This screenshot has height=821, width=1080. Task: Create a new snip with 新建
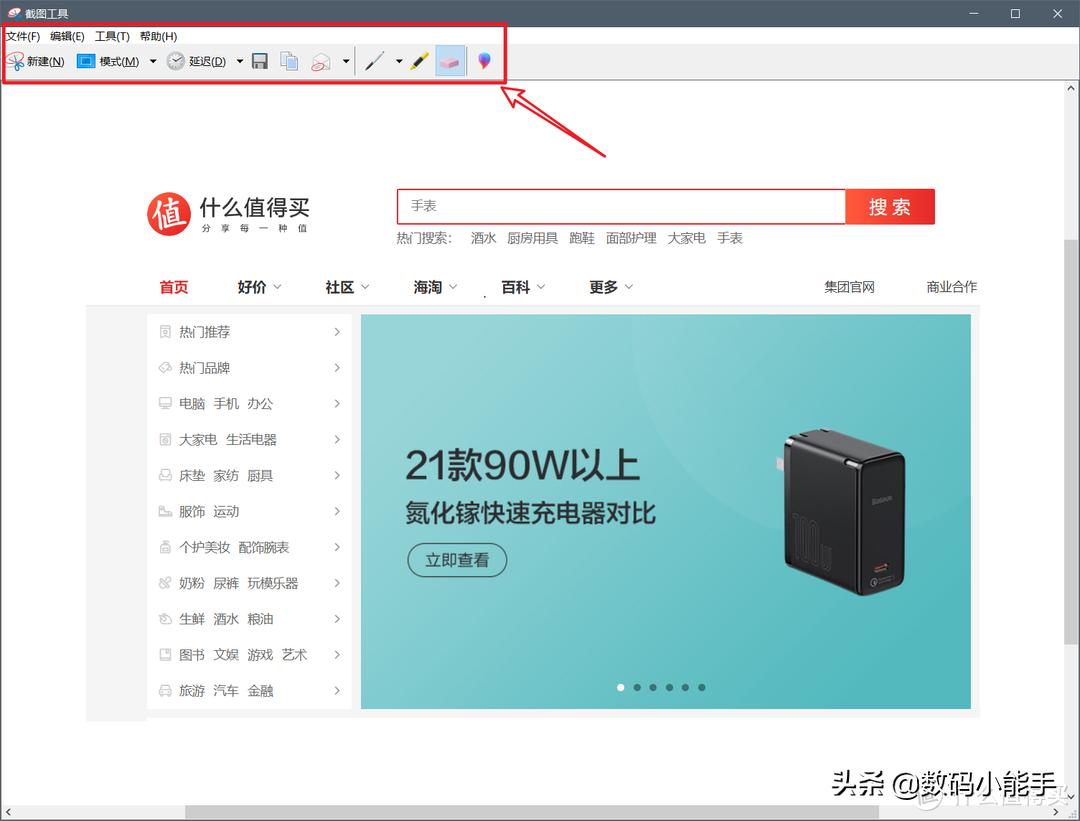[38, 60]
